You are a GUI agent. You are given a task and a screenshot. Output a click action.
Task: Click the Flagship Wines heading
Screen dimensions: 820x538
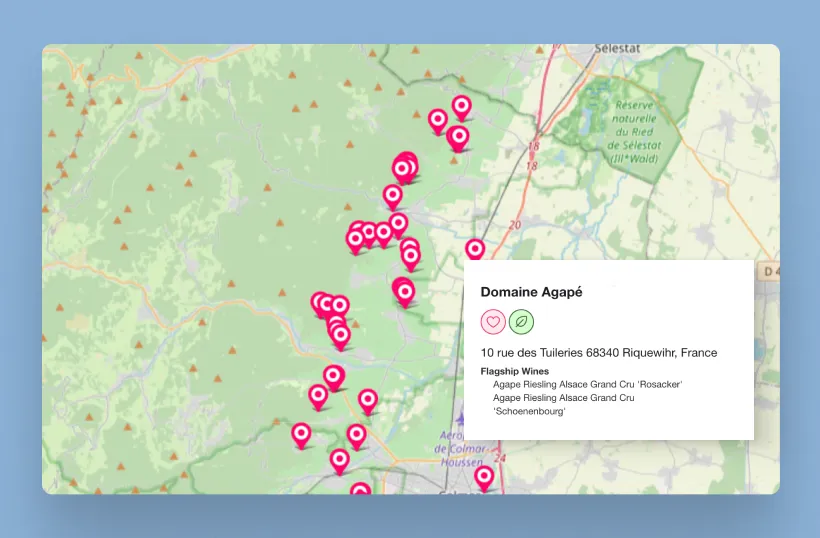pyautogui.click(x=514, y=371)
